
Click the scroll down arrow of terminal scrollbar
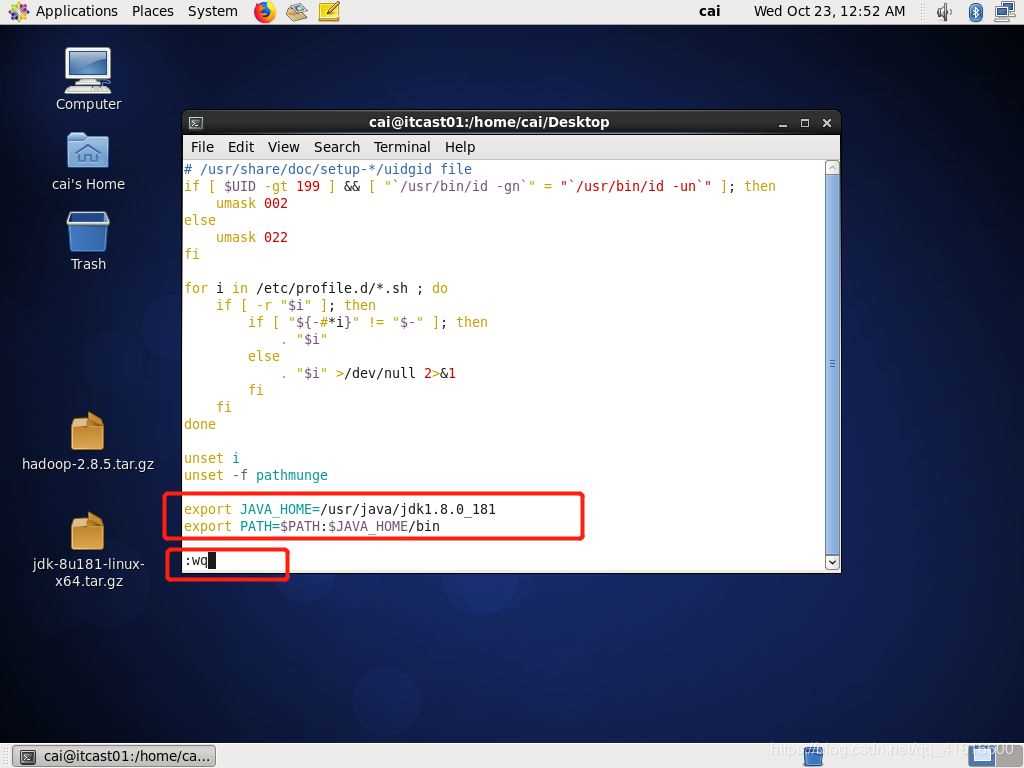coord(832,562)
